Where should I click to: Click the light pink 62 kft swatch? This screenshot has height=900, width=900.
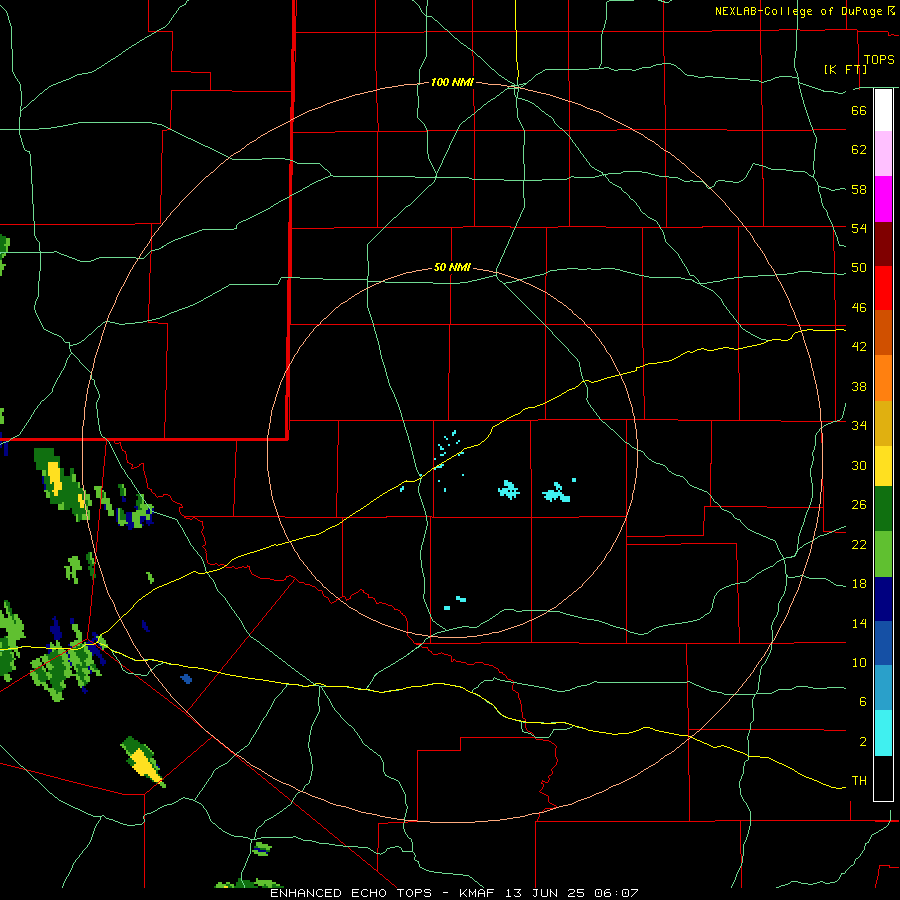click(x=883, y=153)
